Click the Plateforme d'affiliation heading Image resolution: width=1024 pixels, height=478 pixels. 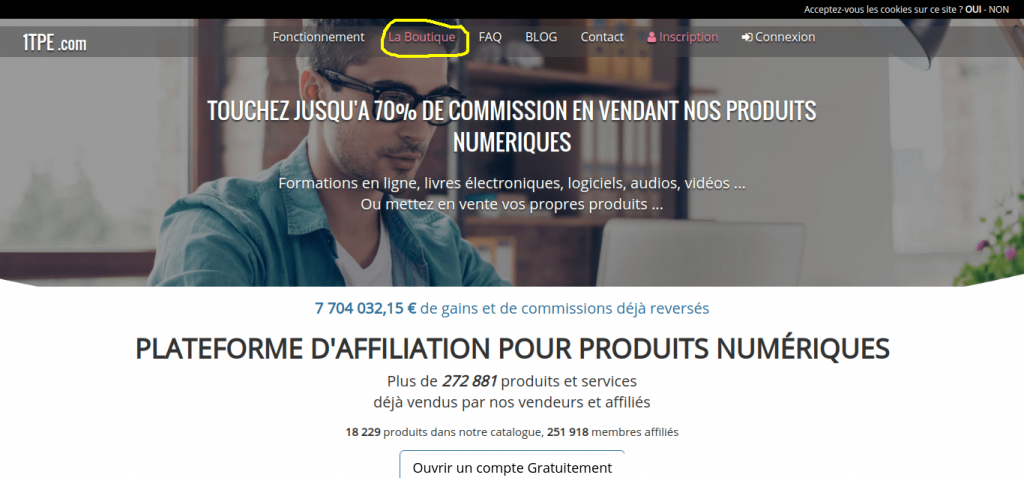point(511,349)
